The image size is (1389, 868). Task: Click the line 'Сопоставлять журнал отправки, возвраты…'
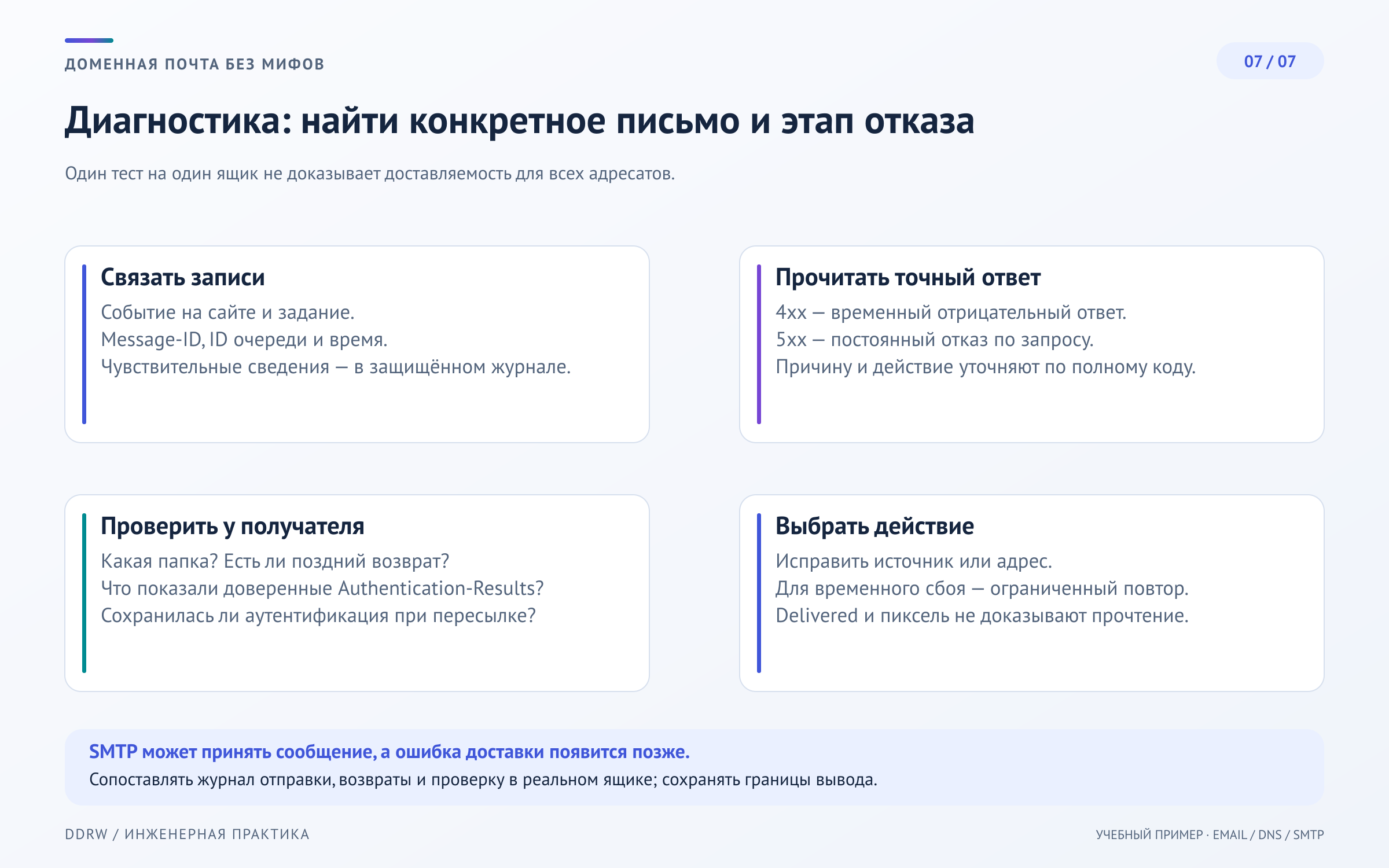483,780
